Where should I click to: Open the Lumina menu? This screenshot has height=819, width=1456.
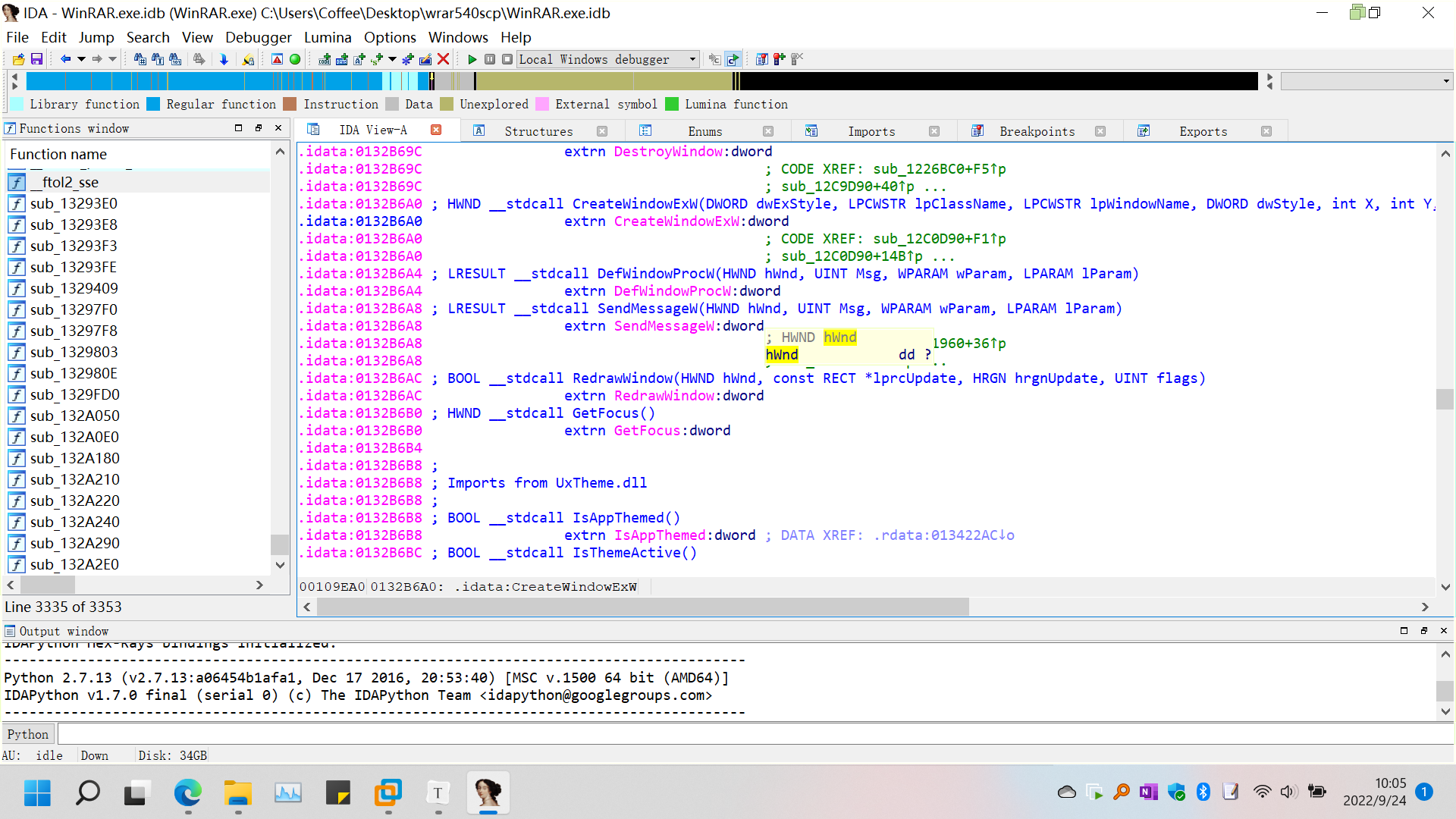point(328,37)
